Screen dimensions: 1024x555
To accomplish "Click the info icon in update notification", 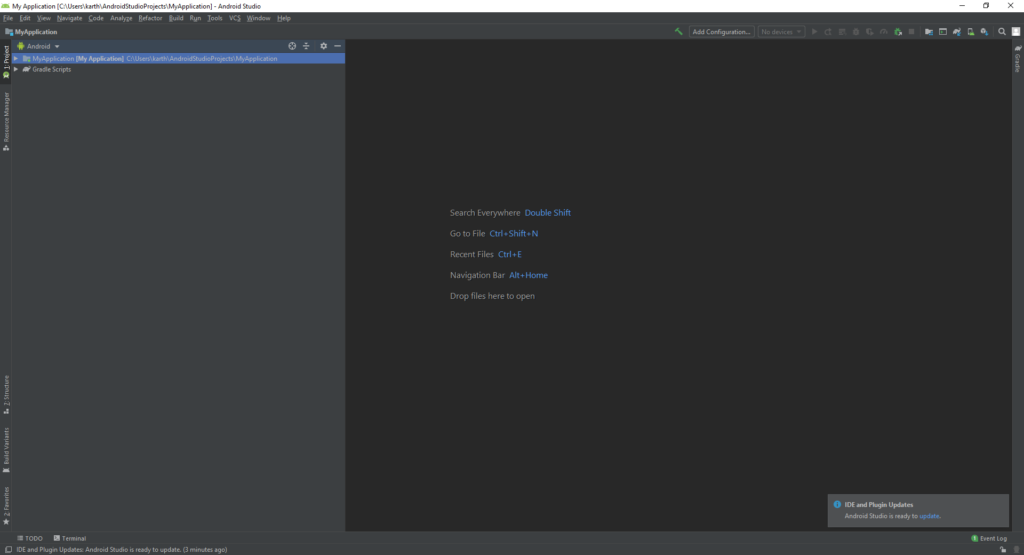I will [x=837, y=504].
